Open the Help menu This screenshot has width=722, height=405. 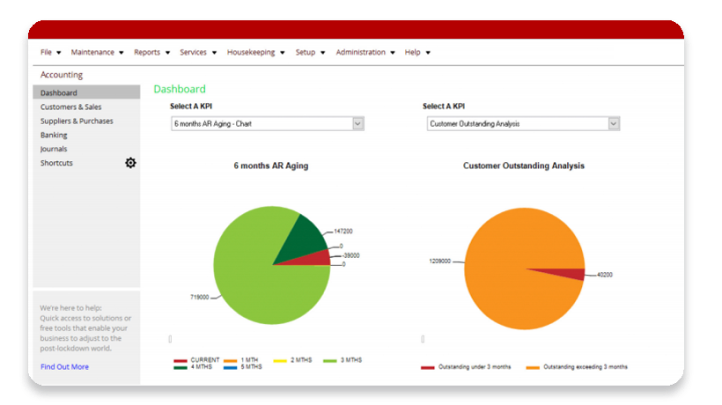(x=417, y=52)
